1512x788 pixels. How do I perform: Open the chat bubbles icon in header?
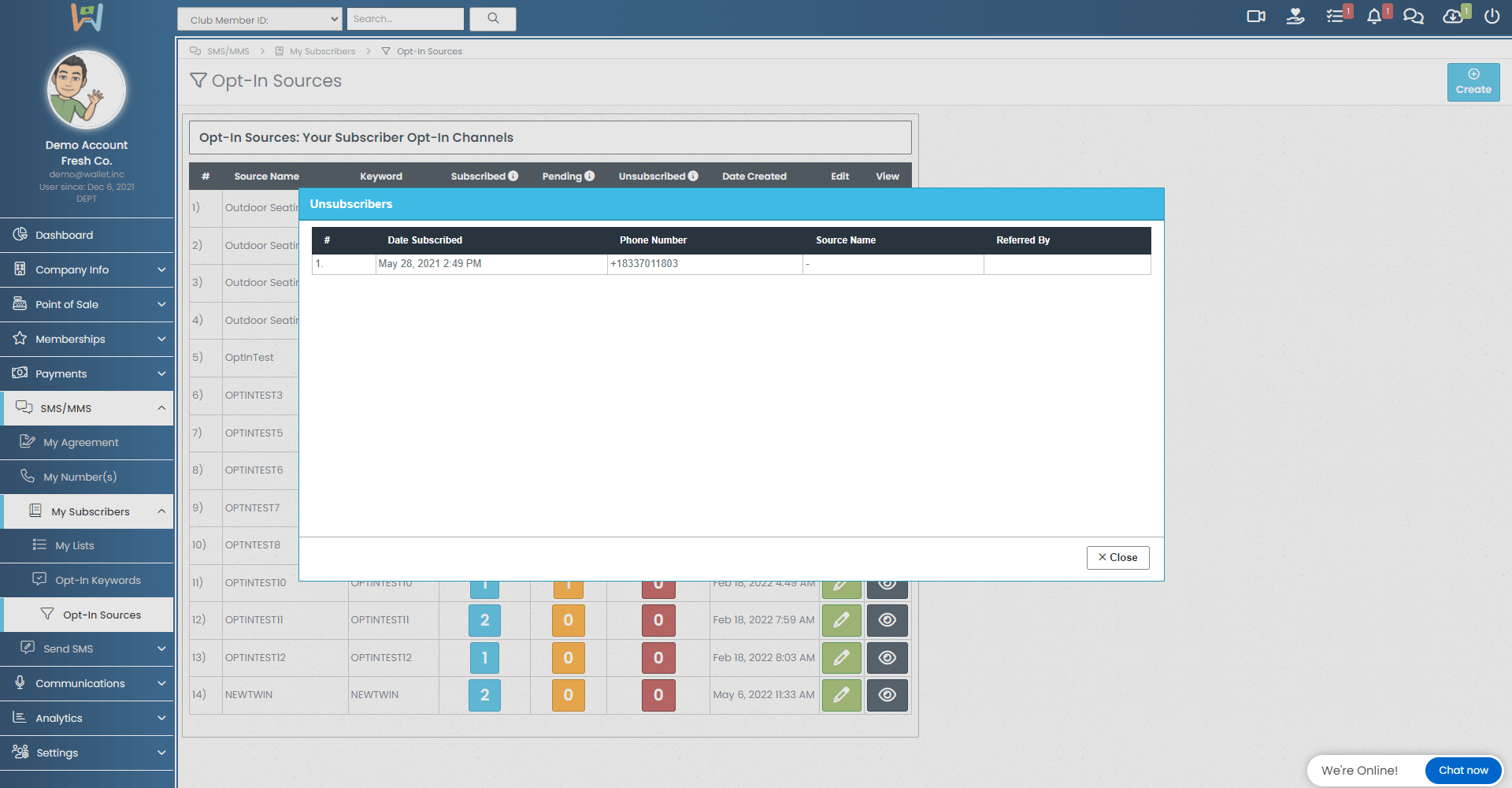click(x=1414, y=17)
